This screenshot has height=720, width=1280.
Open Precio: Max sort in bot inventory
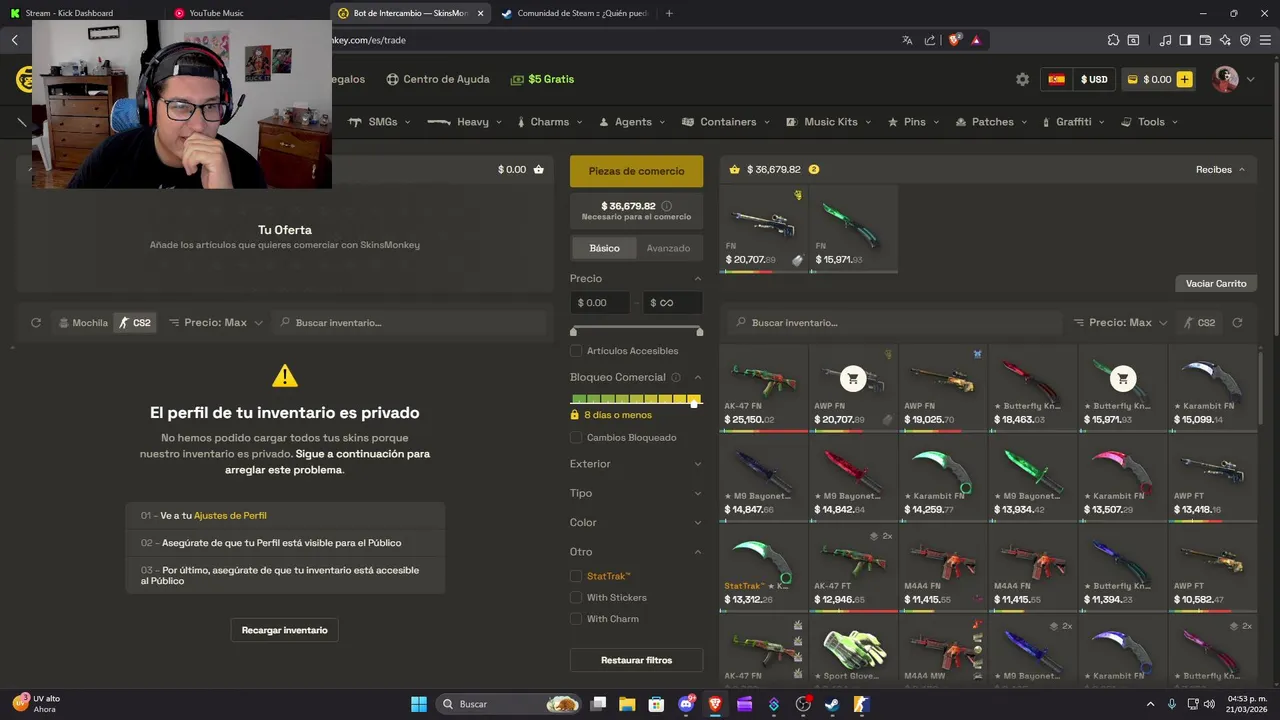point(1120,323)
